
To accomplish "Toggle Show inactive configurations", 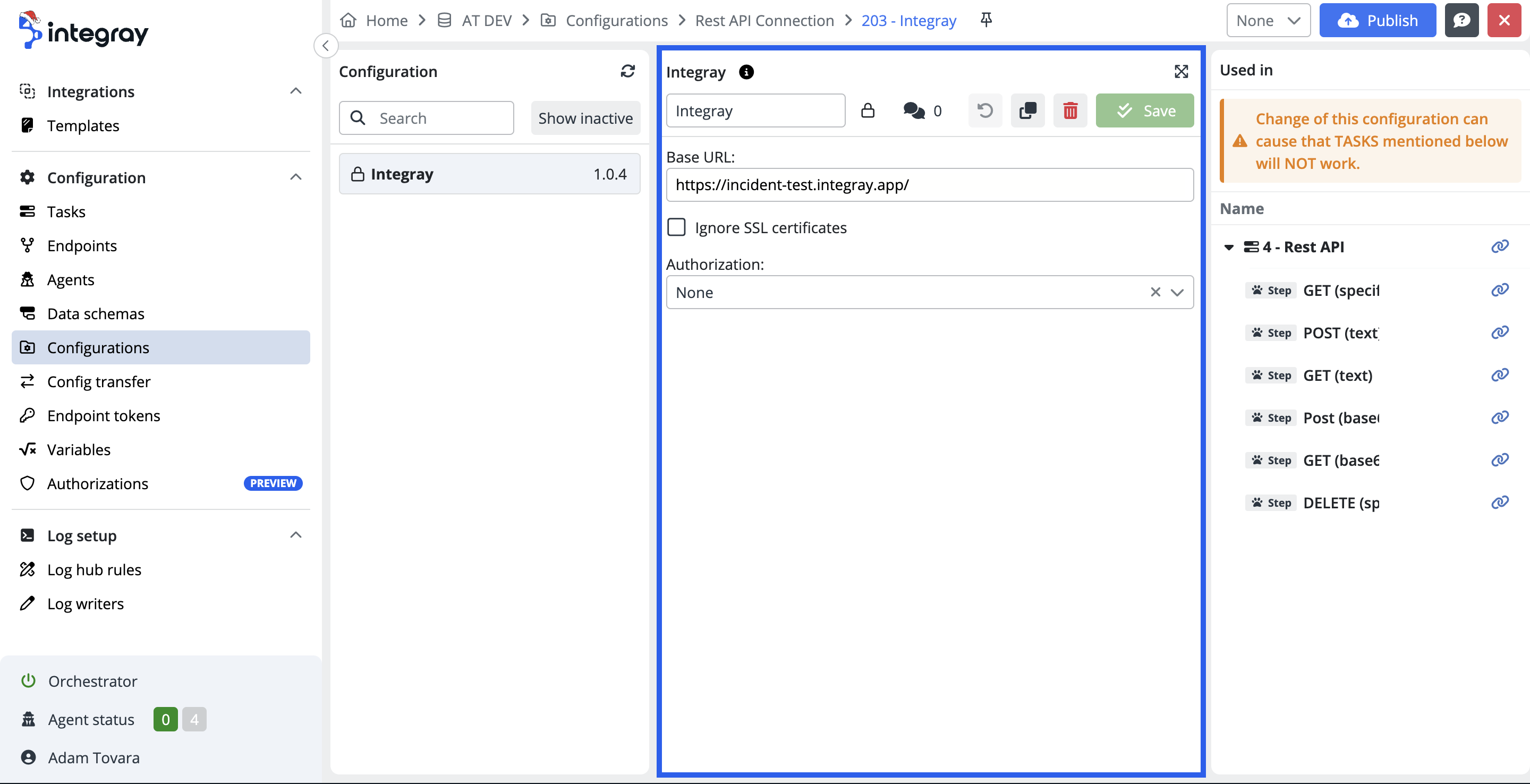I will point(585,118).
